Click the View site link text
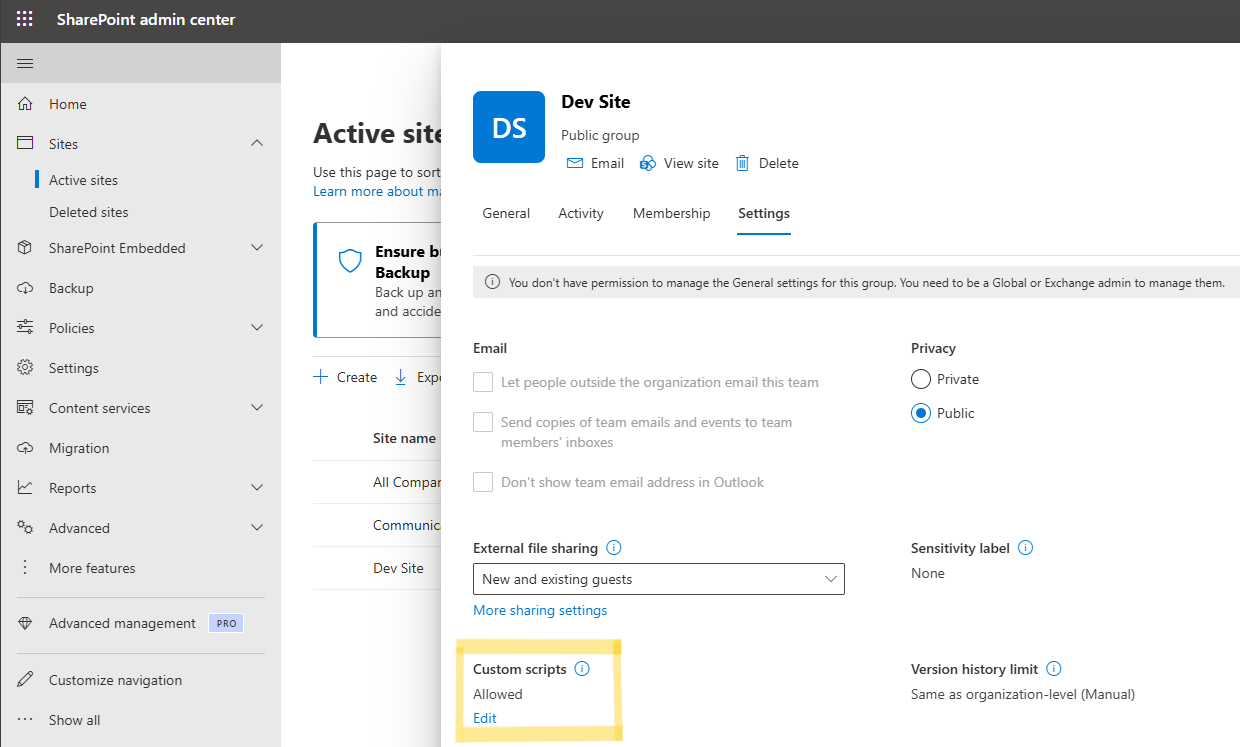 pyautogui.click(x=691, y=163)
